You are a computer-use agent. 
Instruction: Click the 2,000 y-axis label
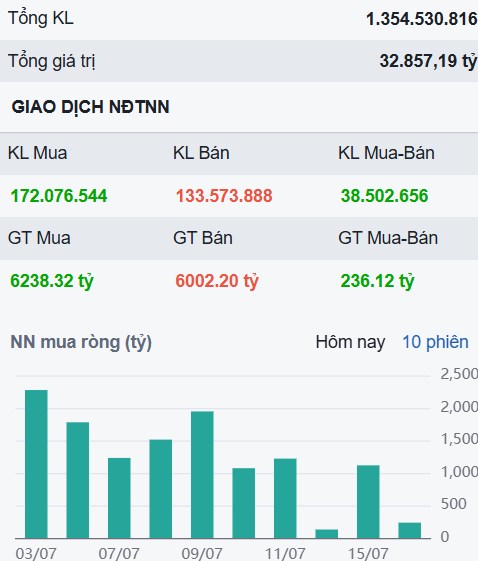point(459,407)
